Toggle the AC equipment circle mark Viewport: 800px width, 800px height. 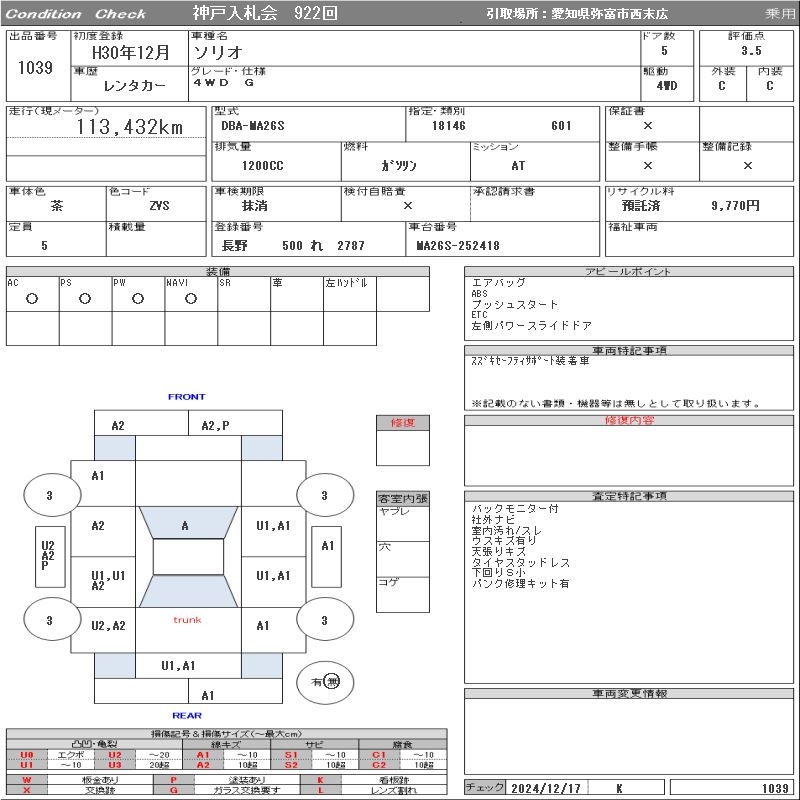[32, 298]
